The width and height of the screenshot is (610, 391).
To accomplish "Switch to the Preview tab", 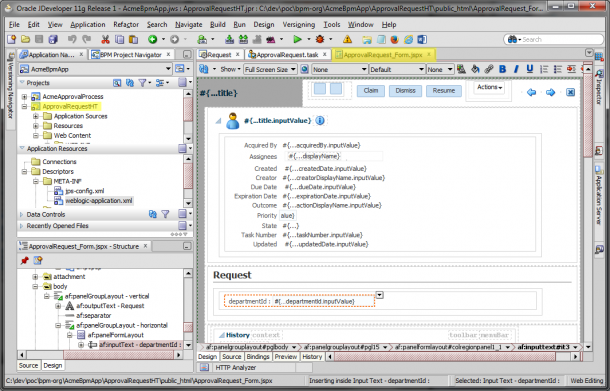I will pos(286,357).
